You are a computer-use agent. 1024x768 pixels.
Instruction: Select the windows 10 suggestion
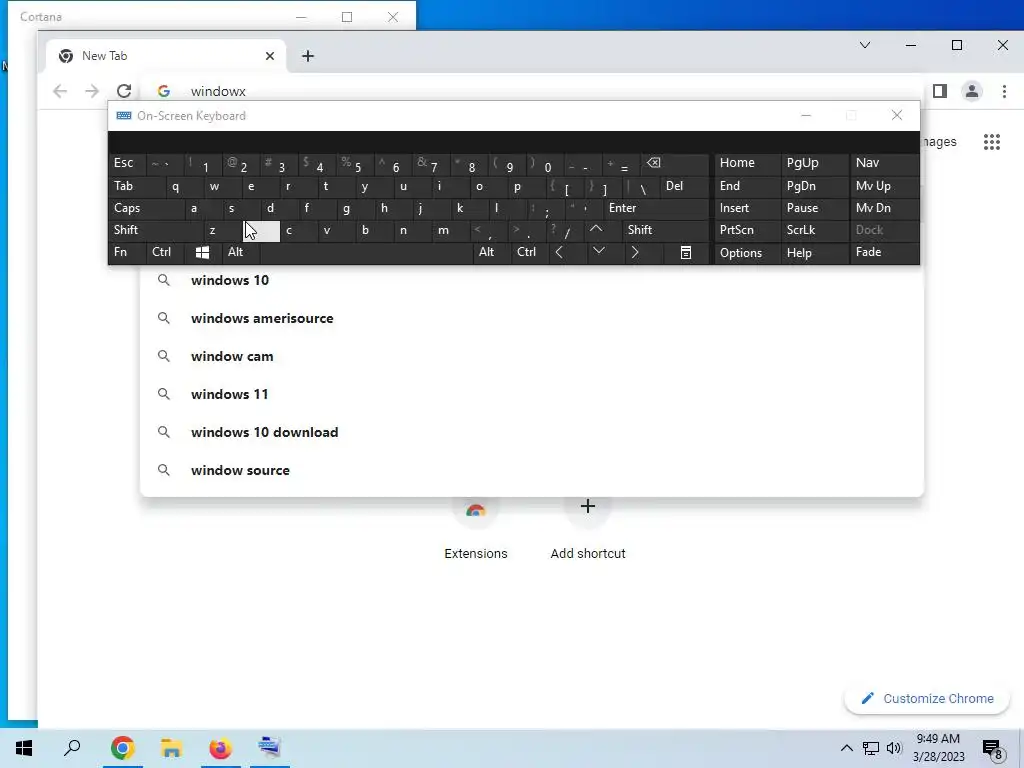532,280
